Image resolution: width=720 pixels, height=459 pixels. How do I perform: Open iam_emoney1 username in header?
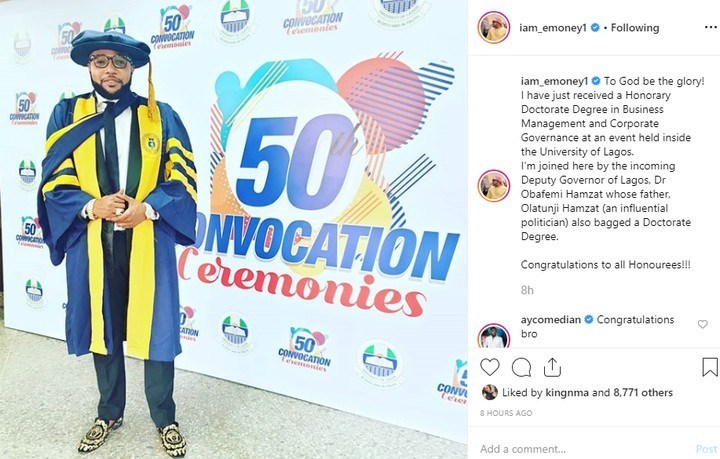tap(553, 28)
